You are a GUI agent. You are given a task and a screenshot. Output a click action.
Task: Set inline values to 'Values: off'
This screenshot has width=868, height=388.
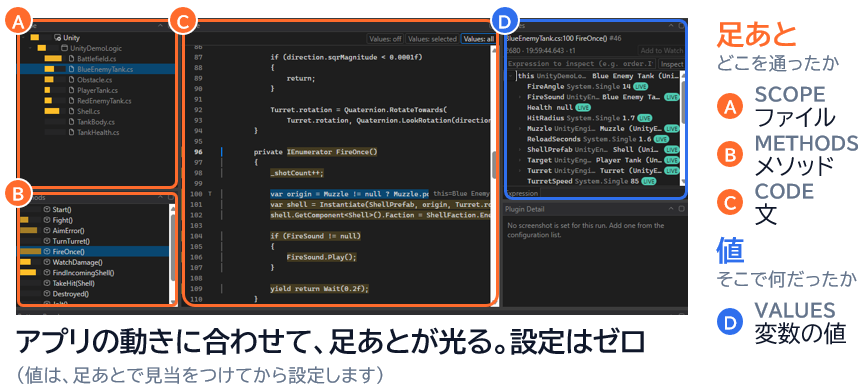click(385, 39)
